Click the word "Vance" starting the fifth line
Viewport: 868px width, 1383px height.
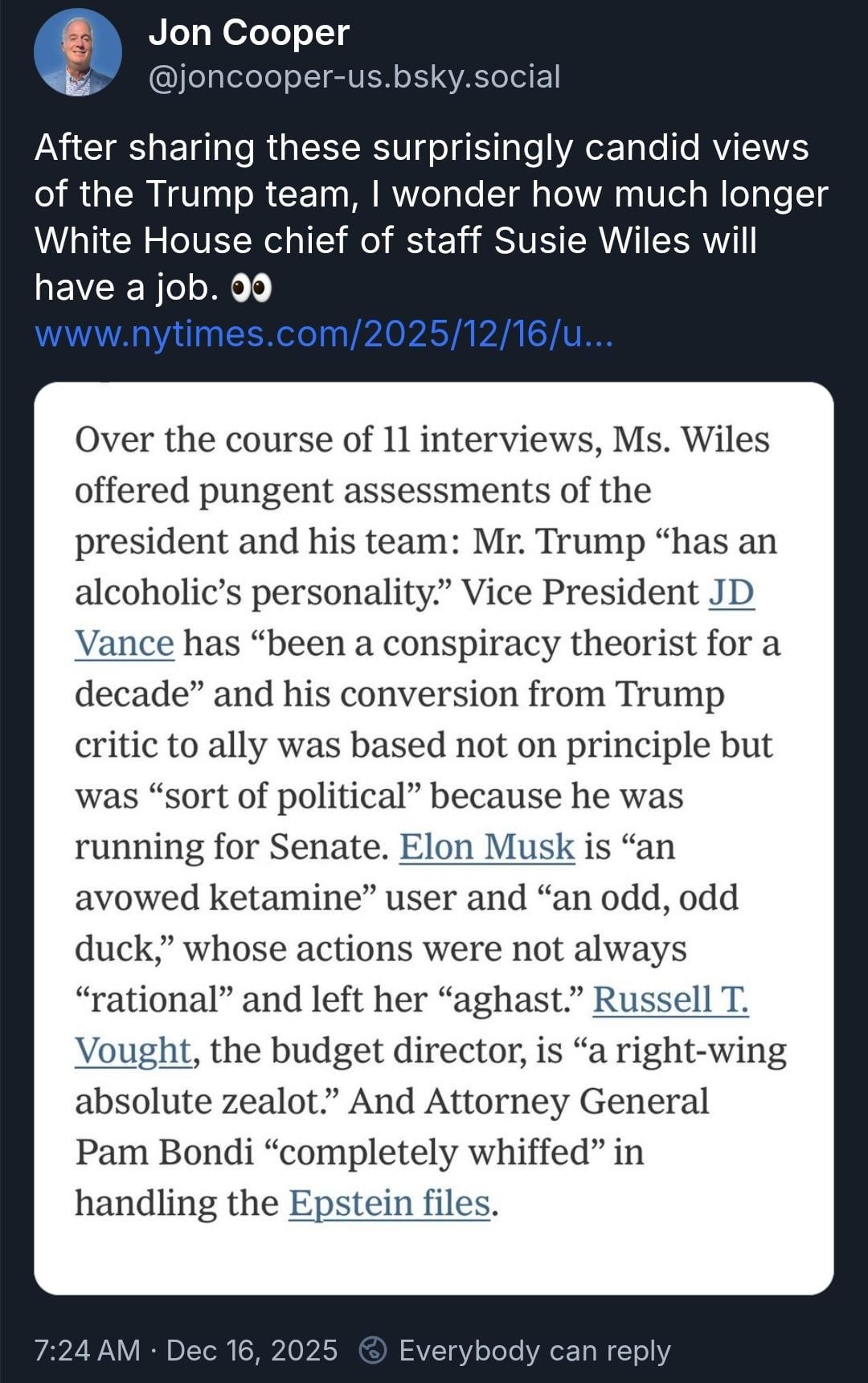tap(125, 644)
